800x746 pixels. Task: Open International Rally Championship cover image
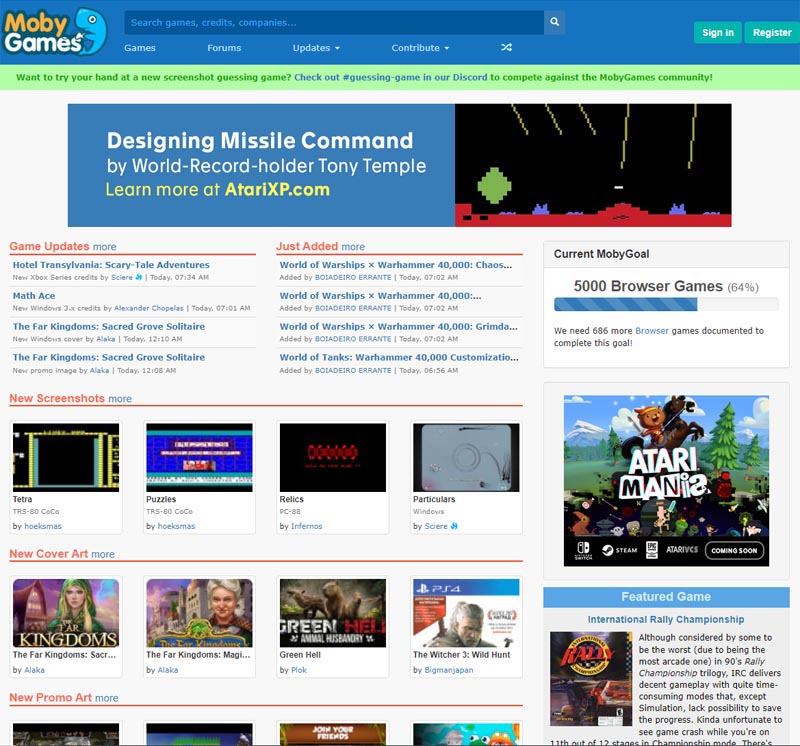pyautogui.click(x=591, y=679)
